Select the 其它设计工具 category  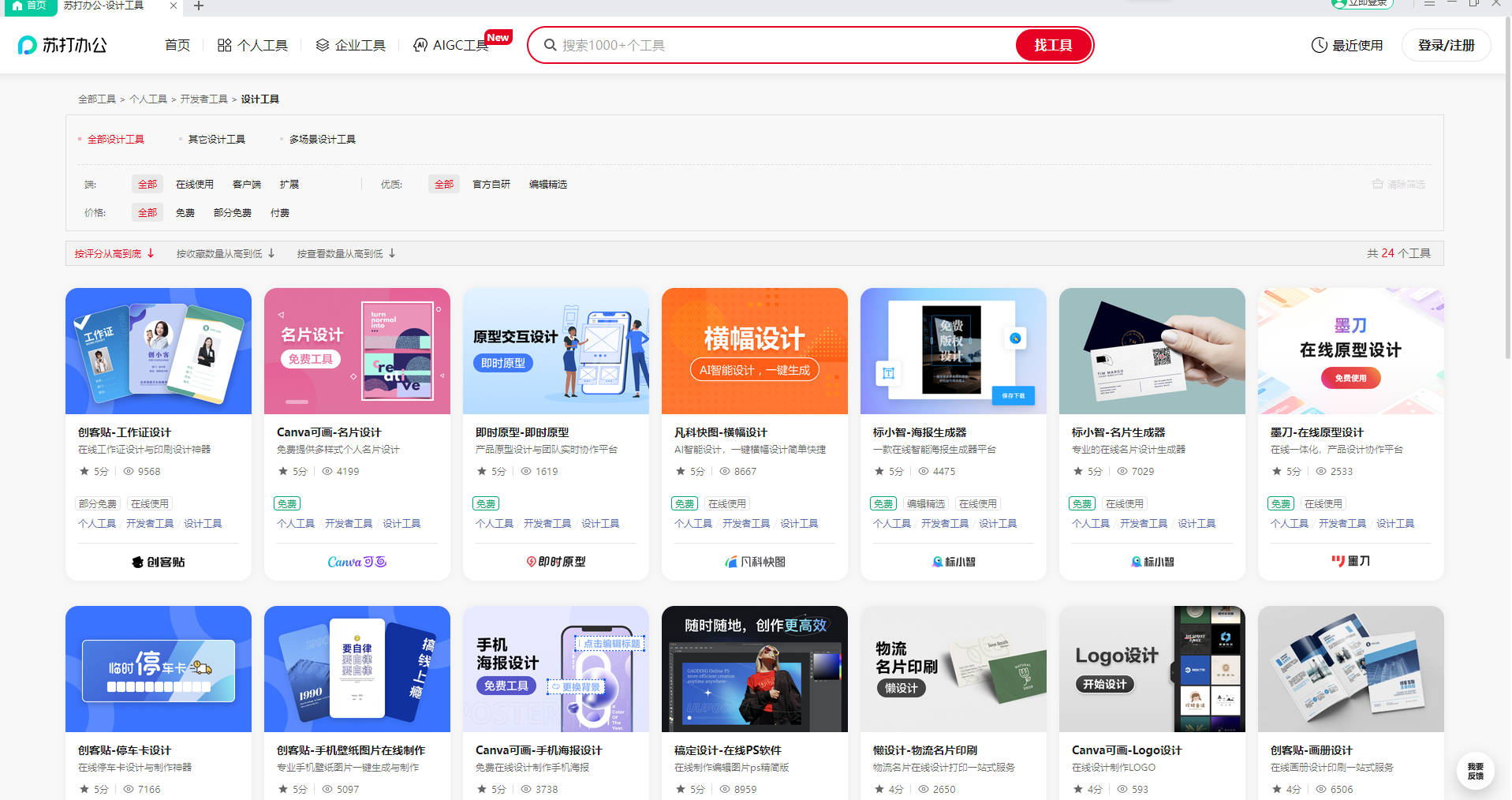pos(216,139)
